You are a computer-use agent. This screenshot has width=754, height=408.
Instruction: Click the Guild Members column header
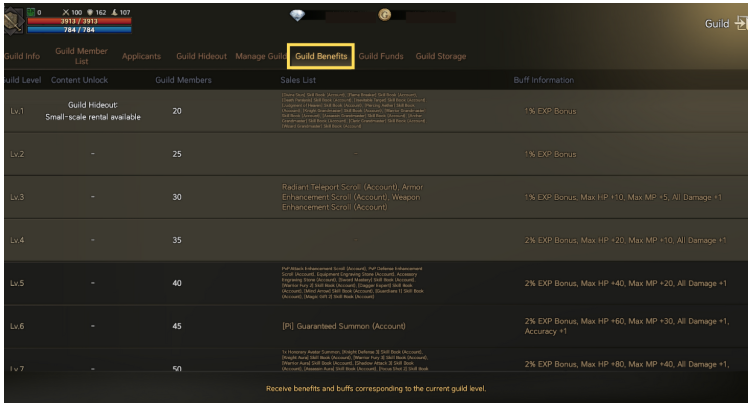pos(183,80)
